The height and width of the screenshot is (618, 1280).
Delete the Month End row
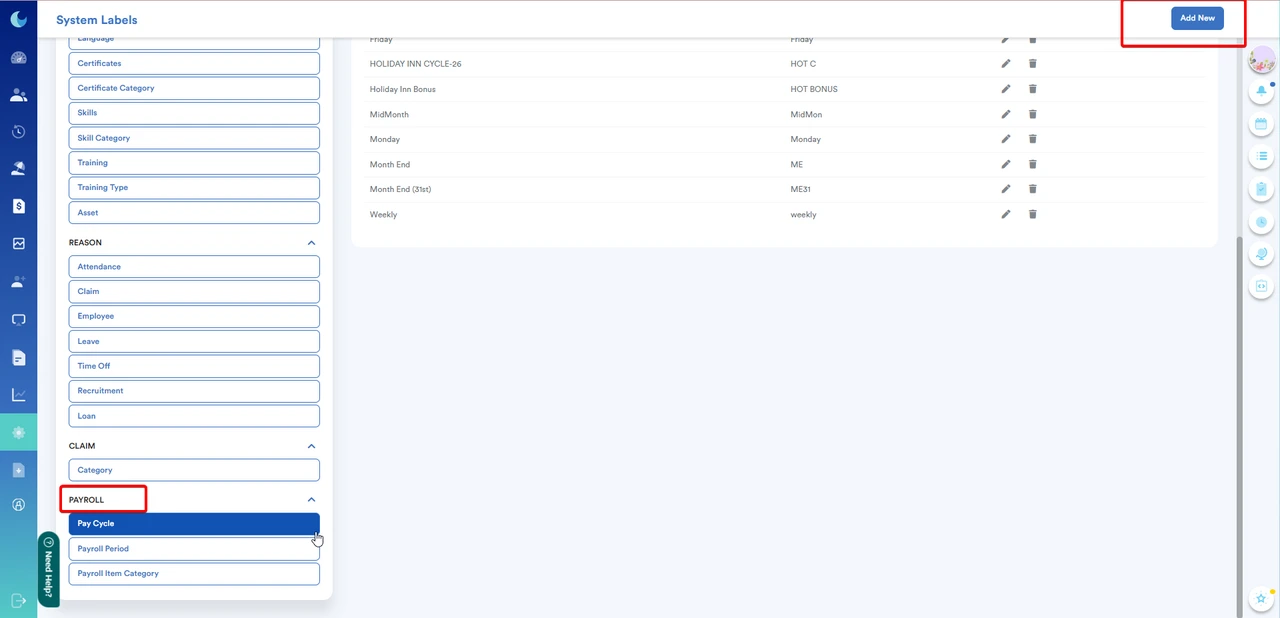(1033, 164)
